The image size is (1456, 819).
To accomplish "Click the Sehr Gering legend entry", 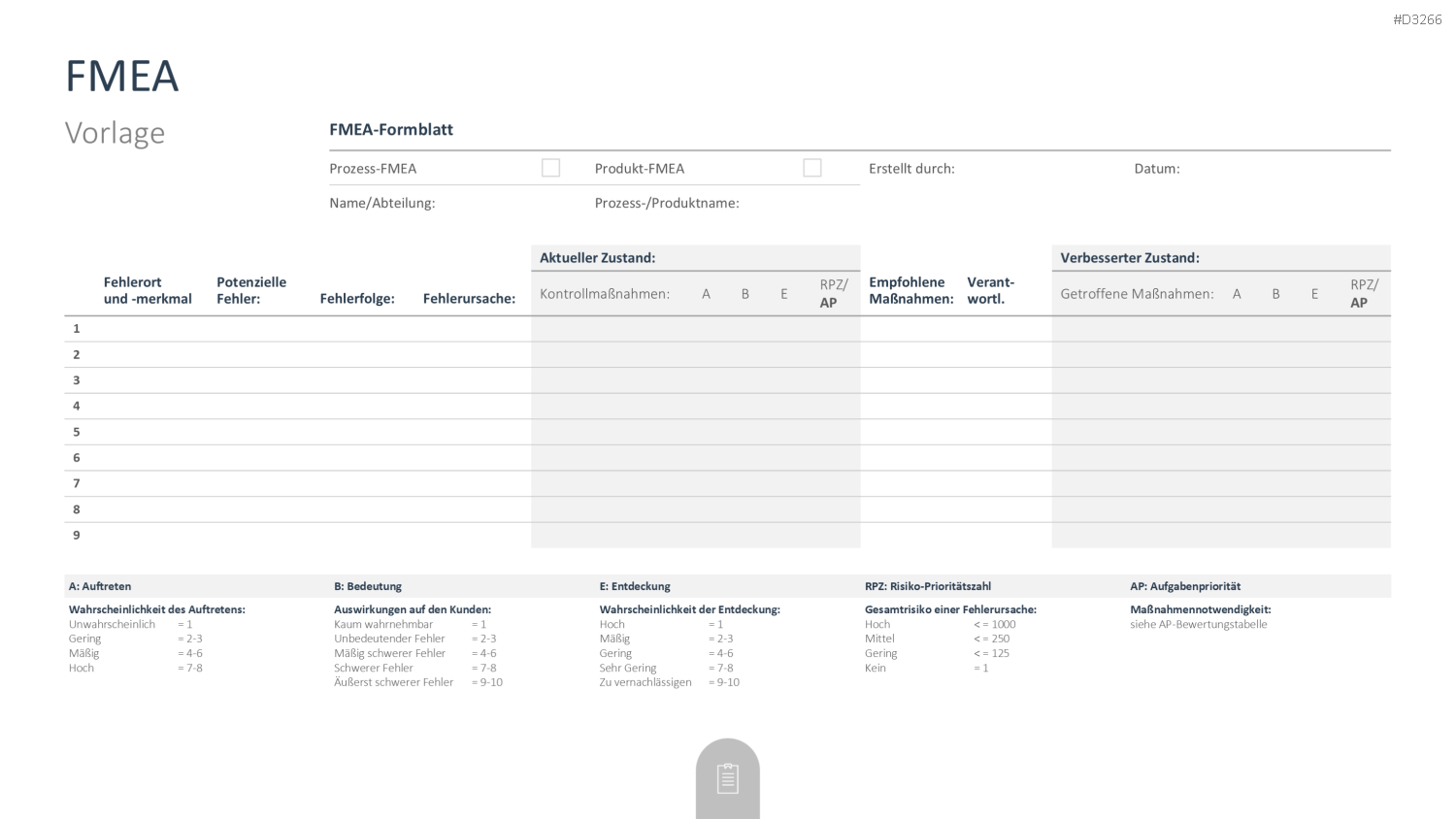I will 628,668.
